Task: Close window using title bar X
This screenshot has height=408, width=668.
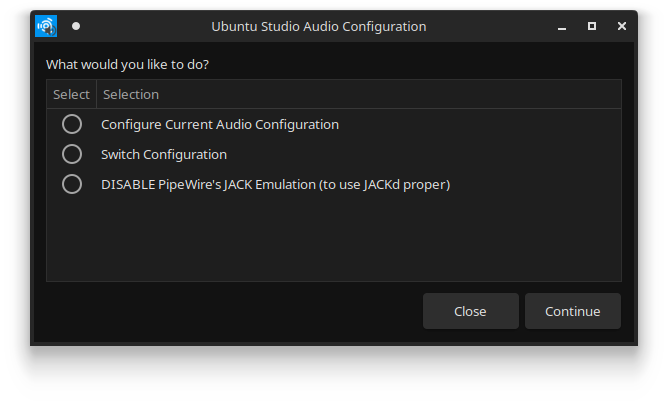Action: point(622,26)
